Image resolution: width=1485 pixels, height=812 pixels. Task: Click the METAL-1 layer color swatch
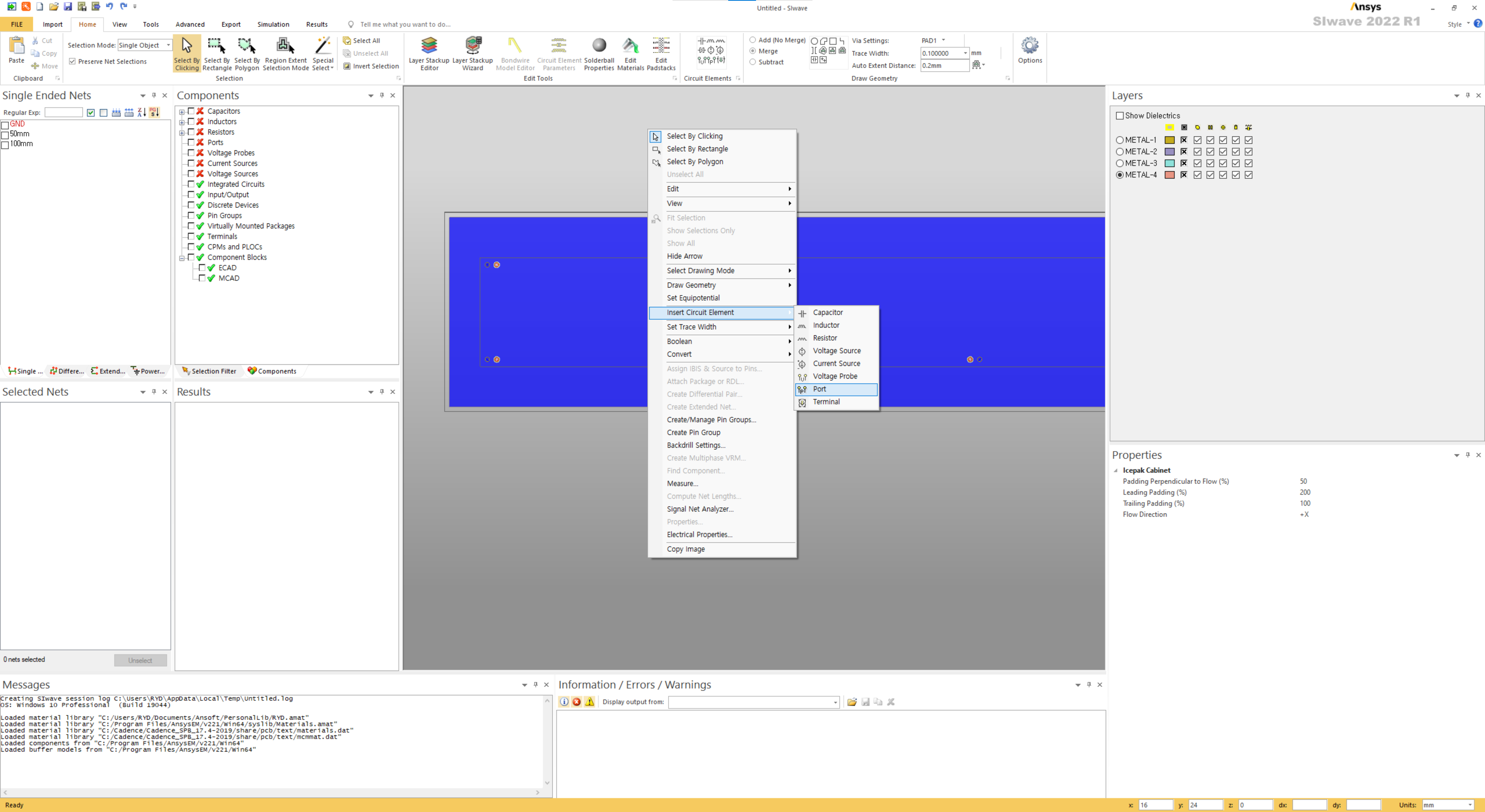point(1169,140)
